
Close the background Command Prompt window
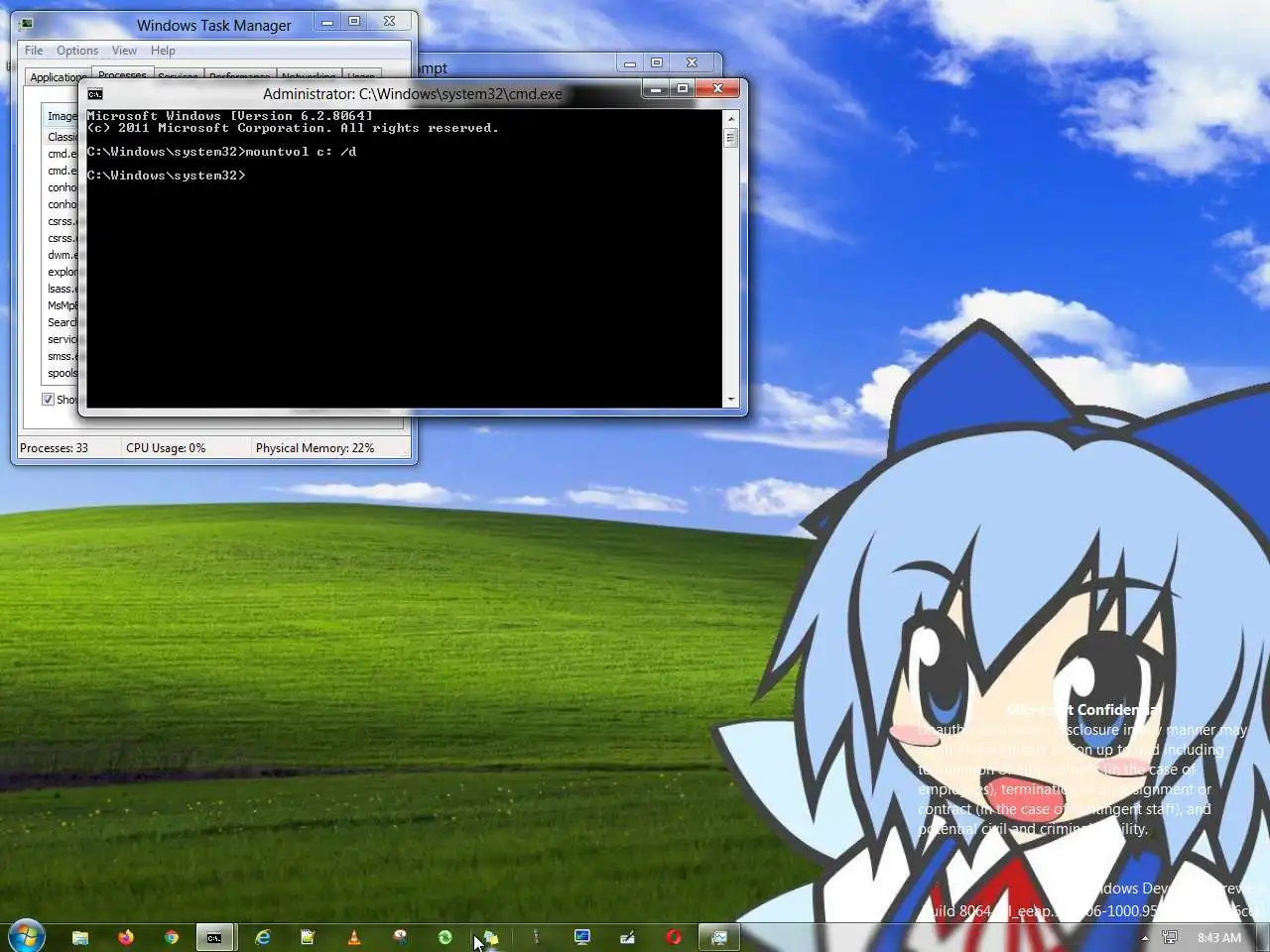click(x=693, y=62)
